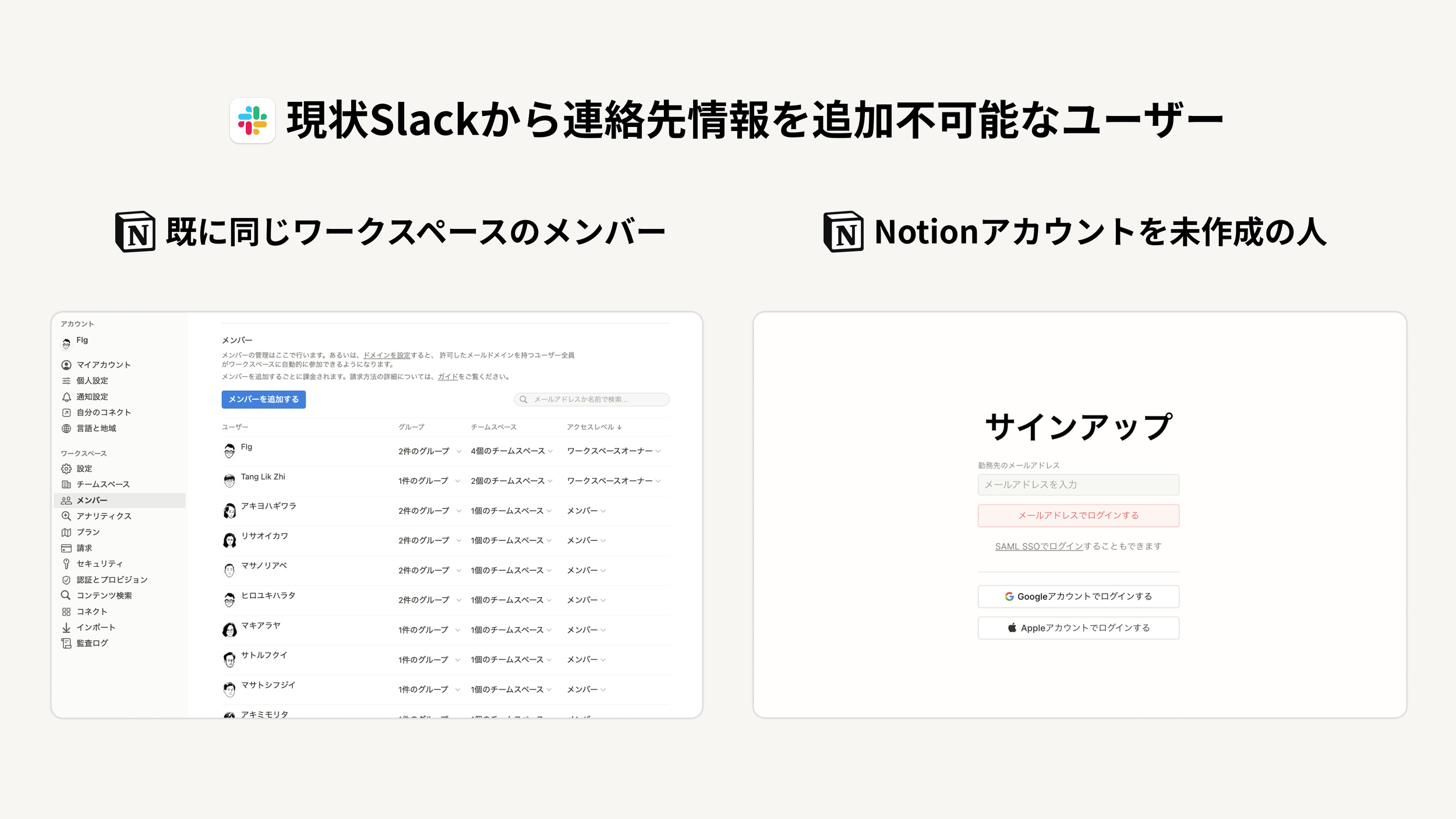This screenshot has width=1456, height=819.
Task: Click the shield icon for 認証とプロビジョン
Action: [66, 580]
